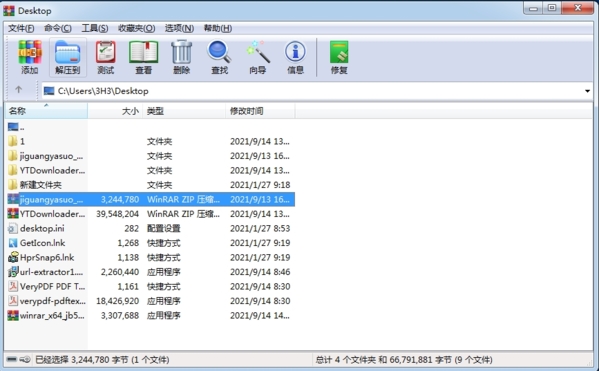599x371 pixels.
Task: Open the 工具(S) menu
Action: tap(95, 28)
